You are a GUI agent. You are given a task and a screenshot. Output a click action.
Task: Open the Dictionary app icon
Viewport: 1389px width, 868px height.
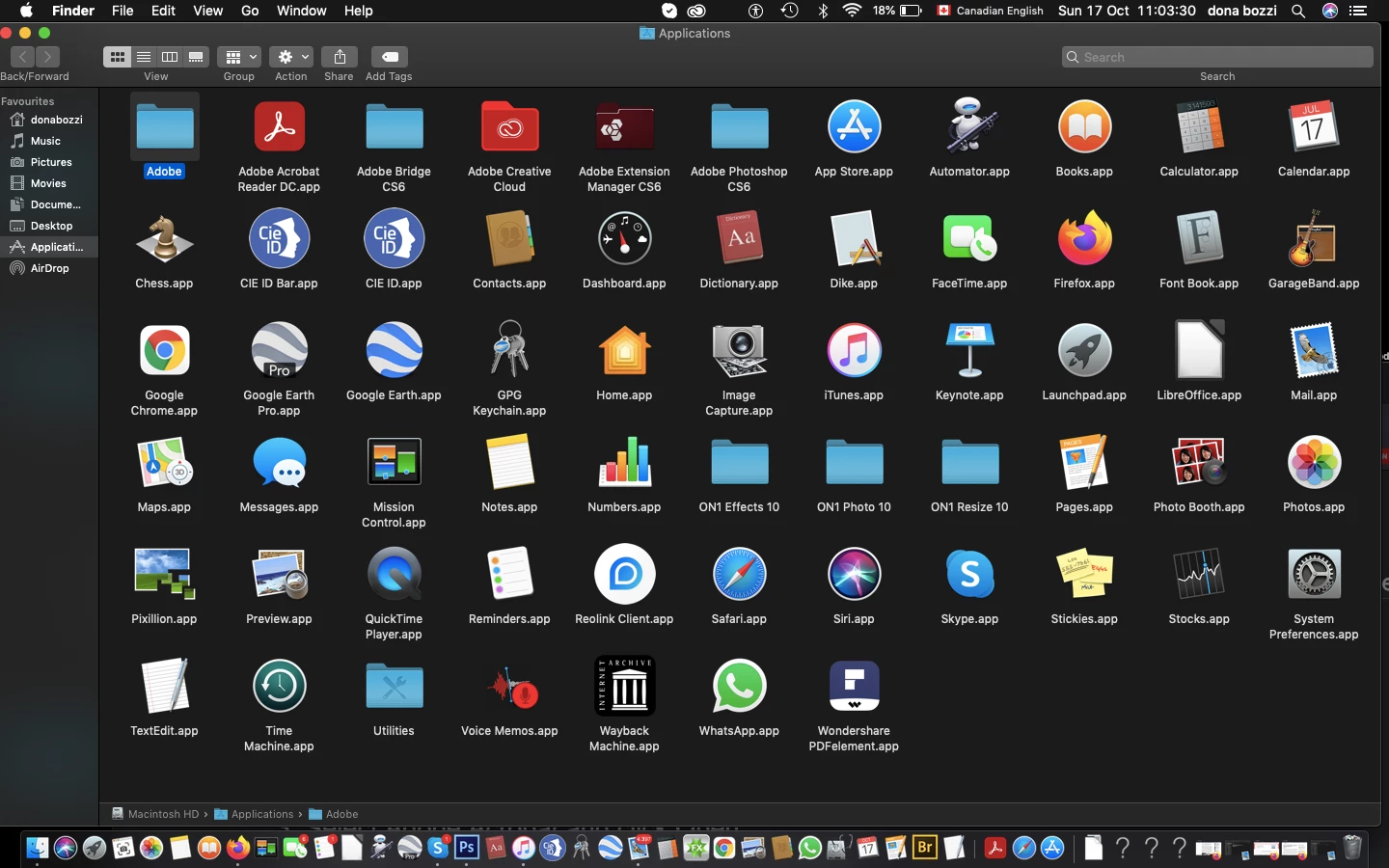(x=739, y=238)
